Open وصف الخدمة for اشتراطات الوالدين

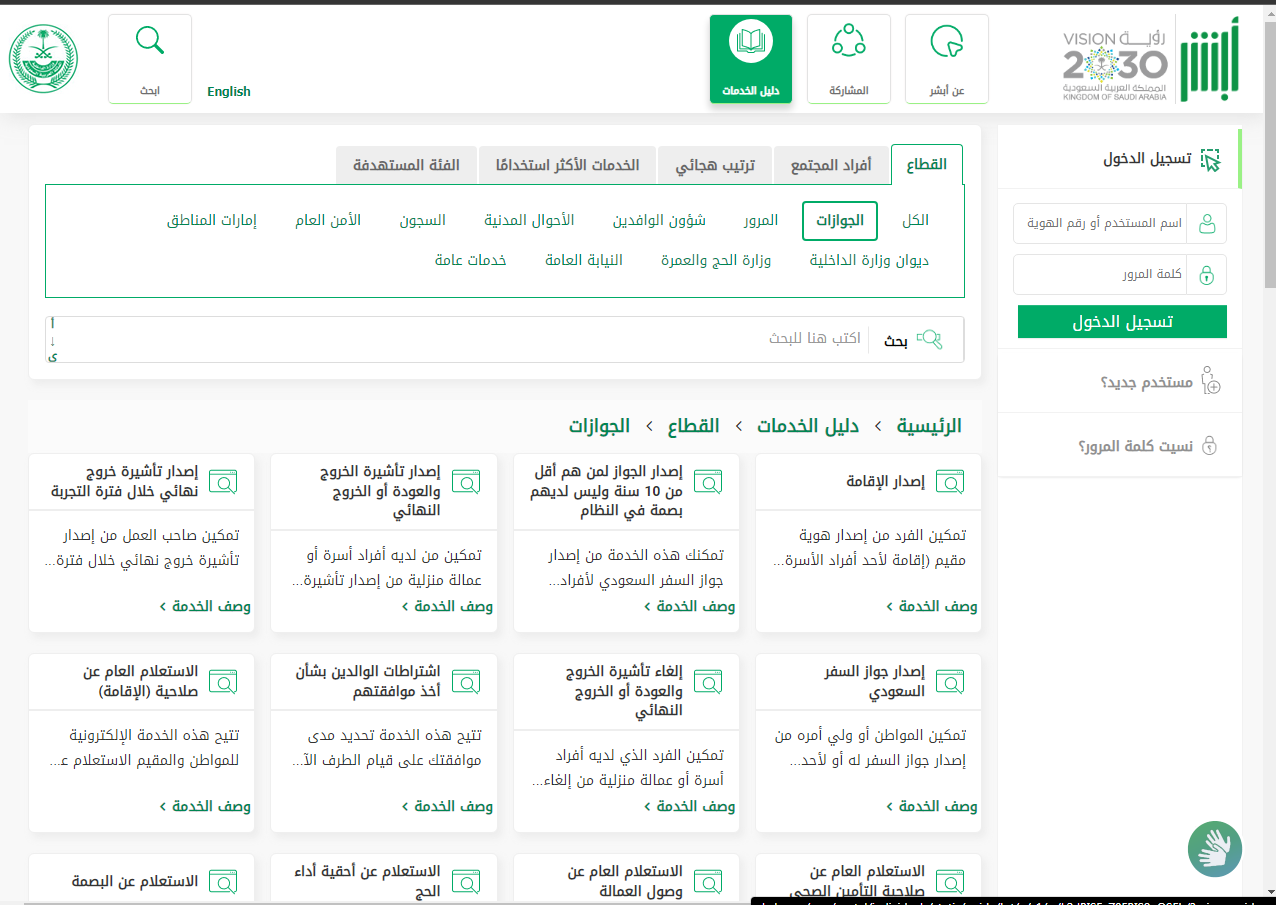pyautogui.click(x=447, y=806)
